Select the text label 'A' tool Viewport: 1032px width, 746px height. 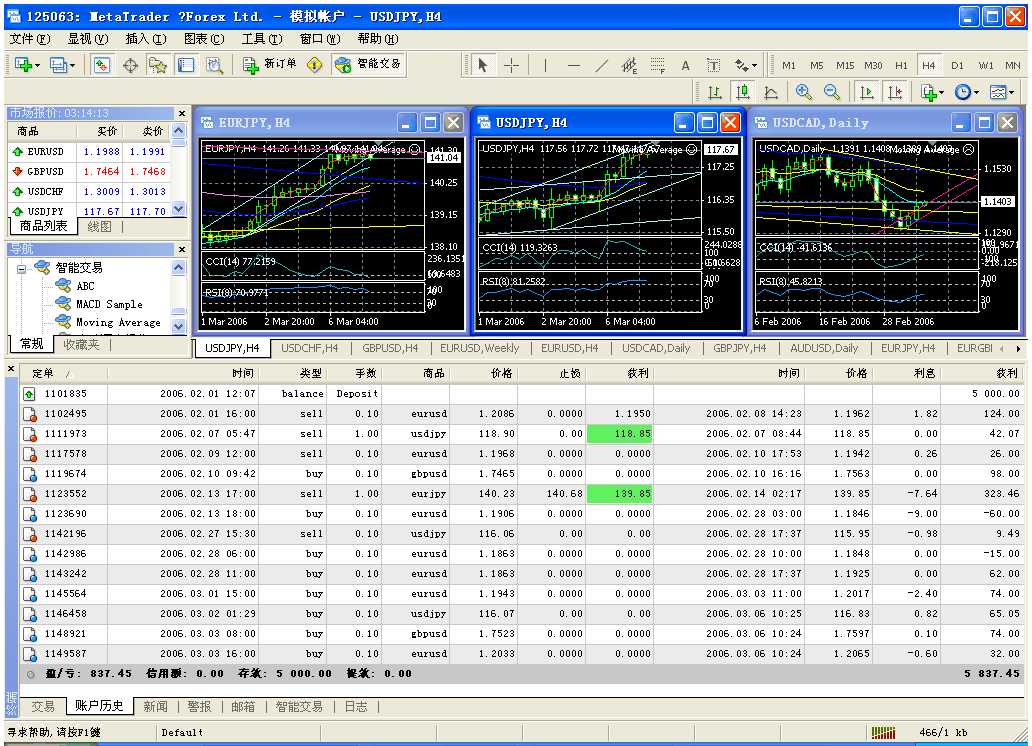[685, 65]
